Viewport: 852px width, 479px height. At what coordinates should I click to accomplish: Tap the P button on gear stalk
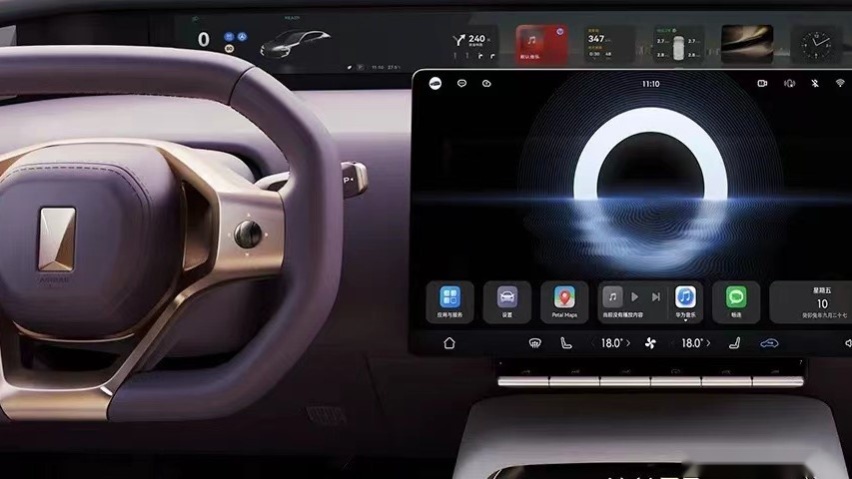click(349, 180)
